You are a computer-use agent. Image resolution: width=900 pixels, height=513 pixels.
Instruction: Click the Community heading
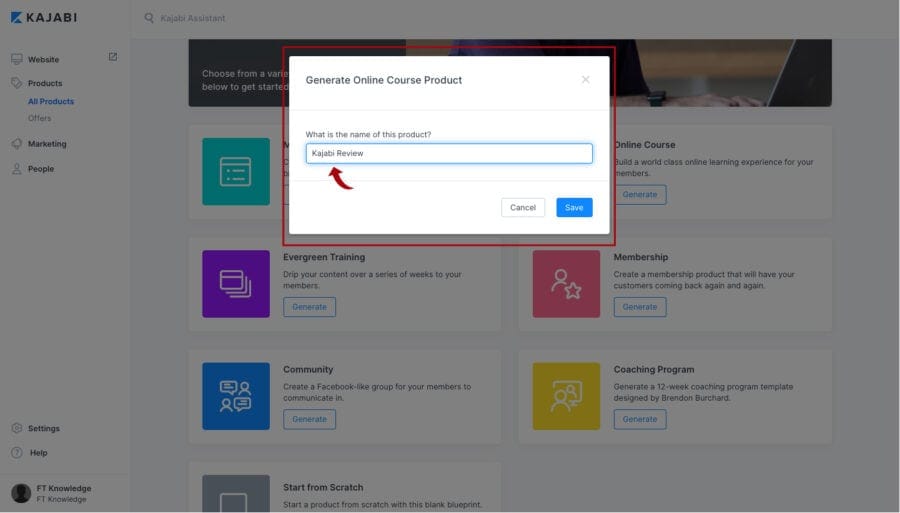308,370
